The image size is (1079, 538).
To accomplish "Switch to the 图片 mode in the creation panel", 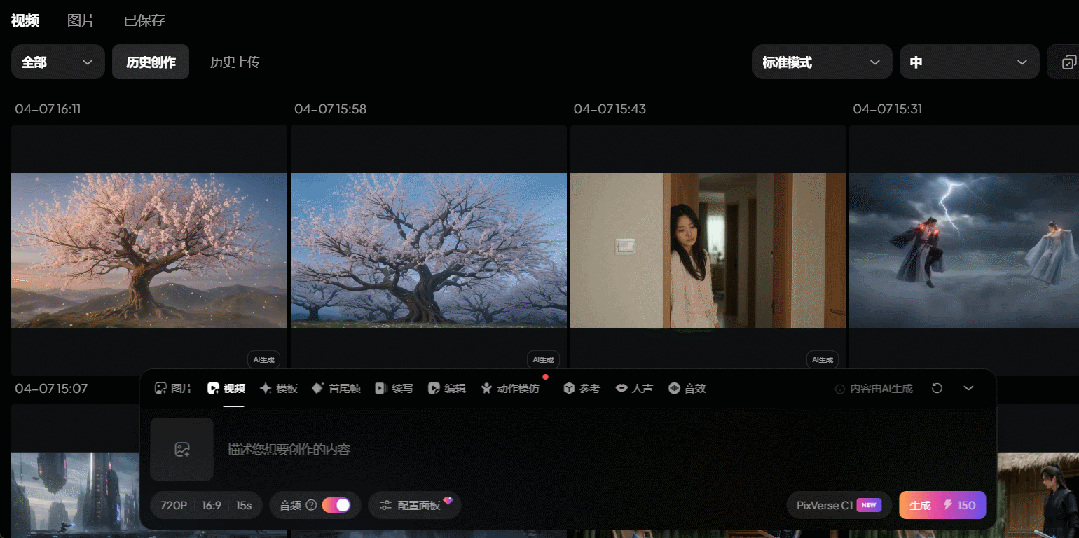I will point(173,389).
